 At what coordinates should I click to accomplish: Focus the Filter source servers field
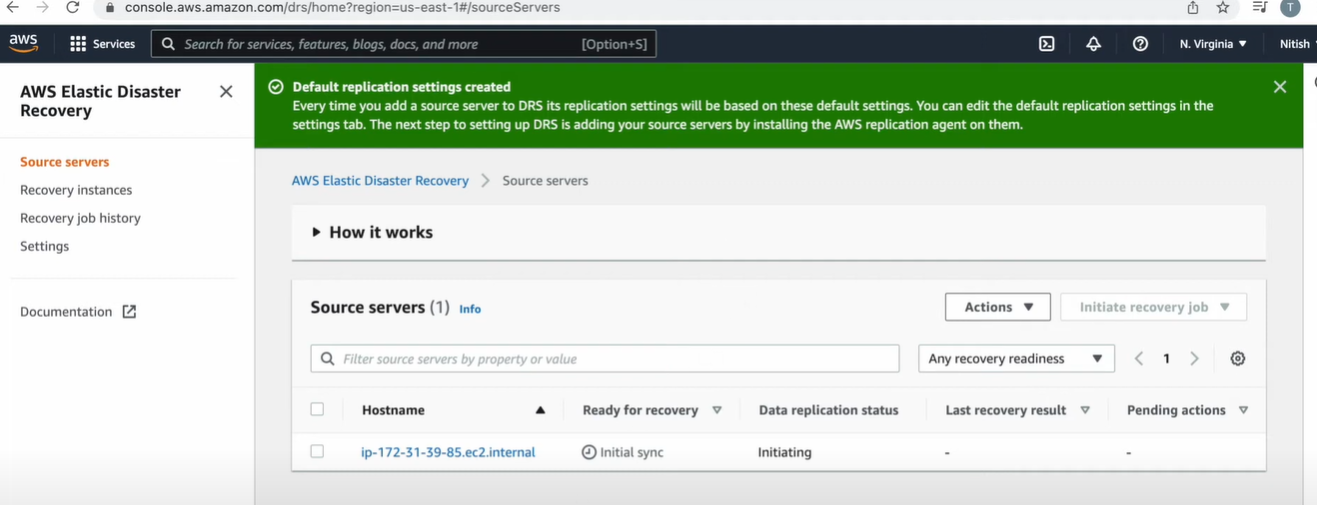coord(605,359)
